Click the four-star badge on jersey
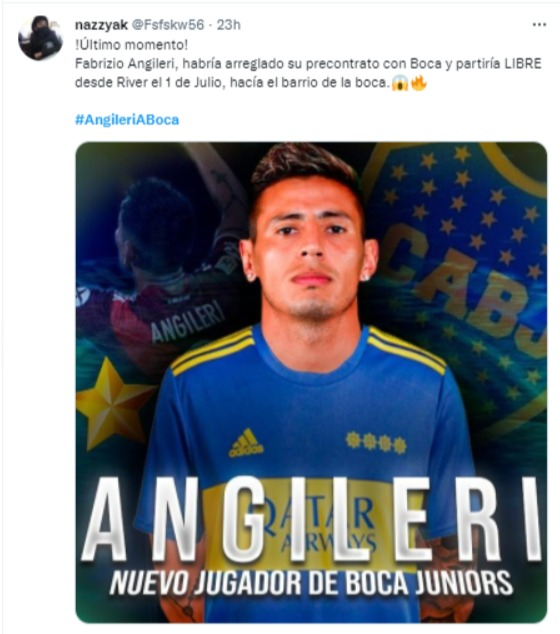Viewport: 560px width, 634px height. 376,442
